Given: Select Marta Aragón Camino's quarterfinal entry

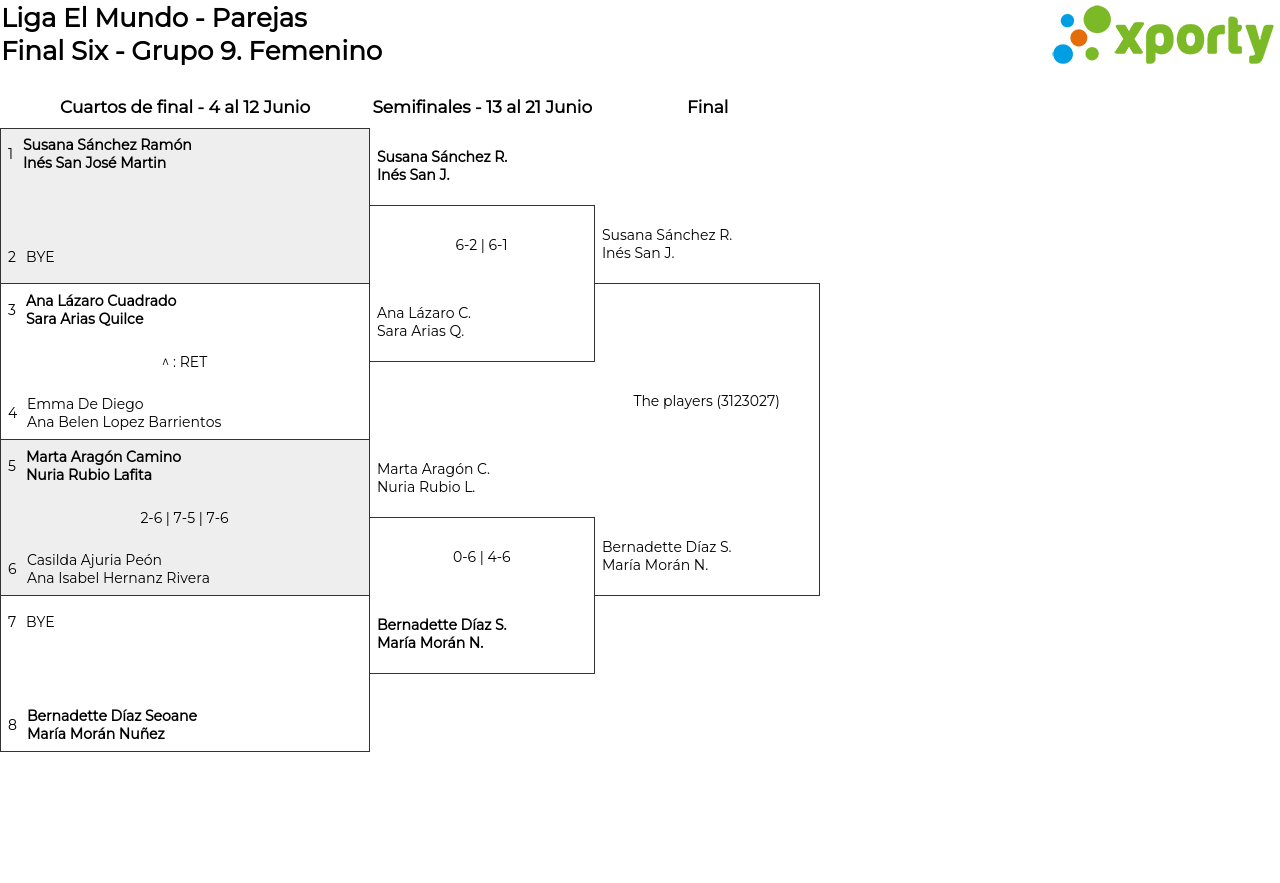Looking at the screenshot, I should coord(104,466).
